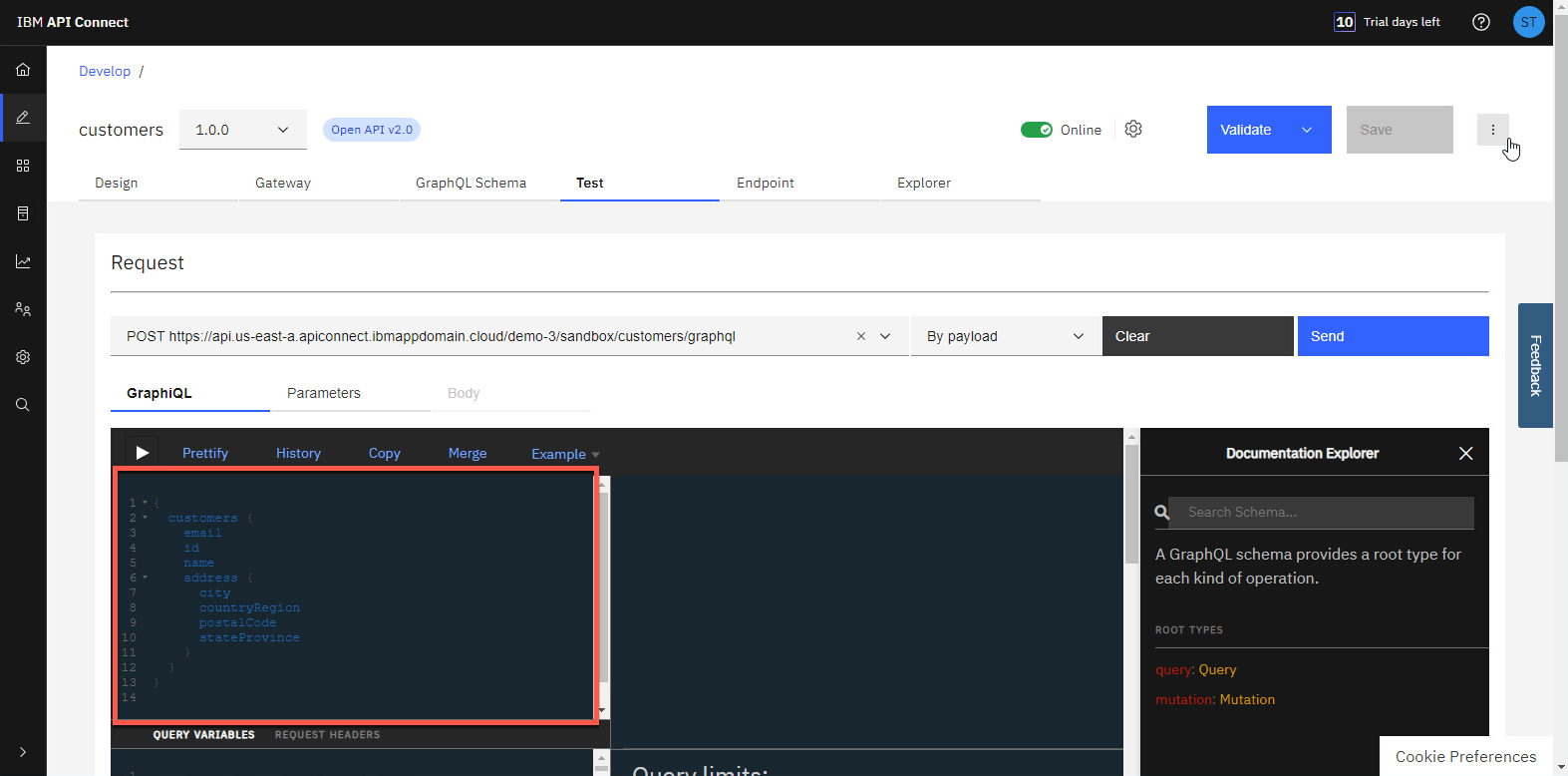Click the Search magnifier in left sidebar
Viewport: 1568px width, 776px height.
tap(23, 405)
